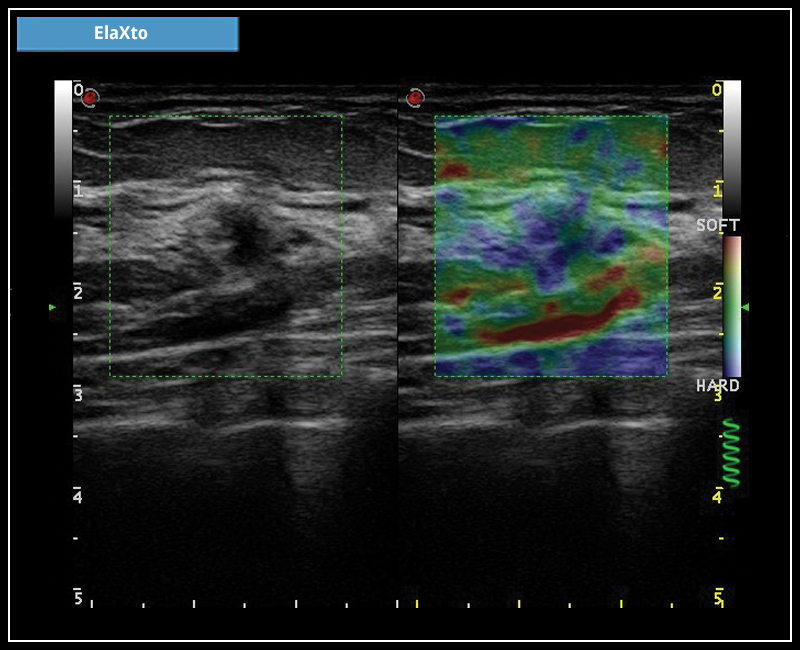Click the white depth marker 1 on left scale
Viewport: 800px width, 650px height.
[78, 192]
